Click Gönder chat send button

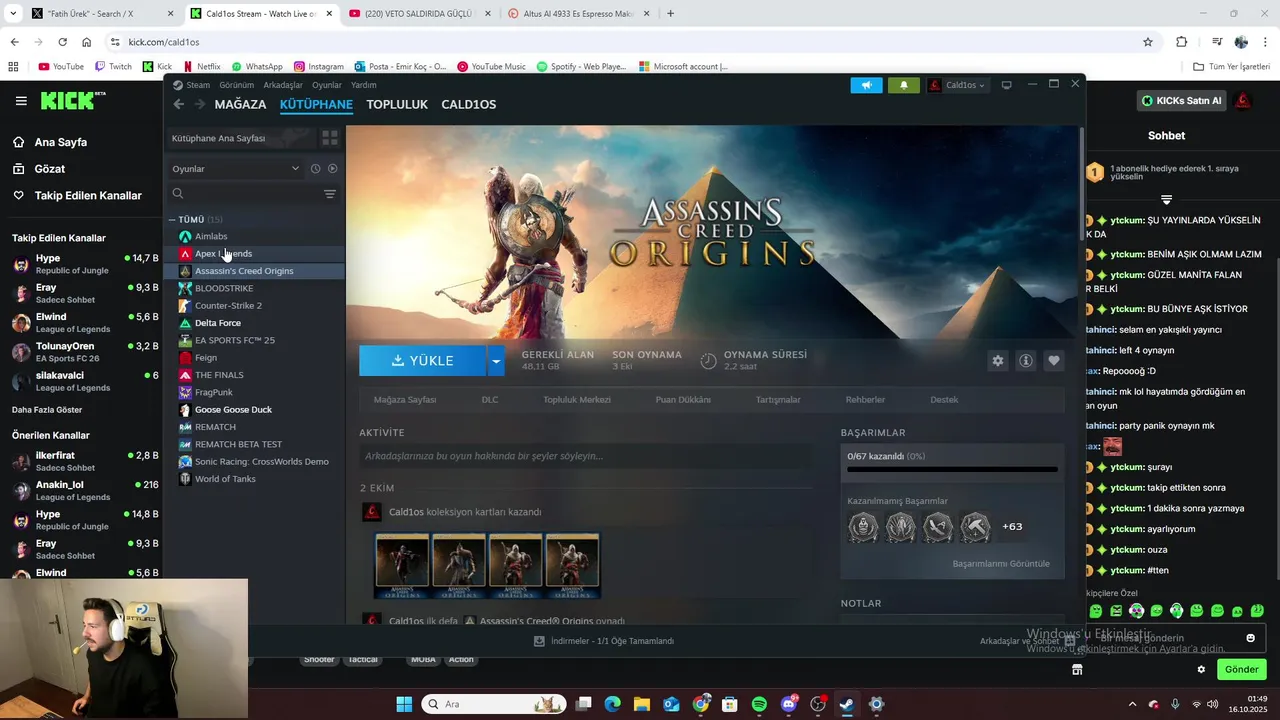pos(1241,669)
